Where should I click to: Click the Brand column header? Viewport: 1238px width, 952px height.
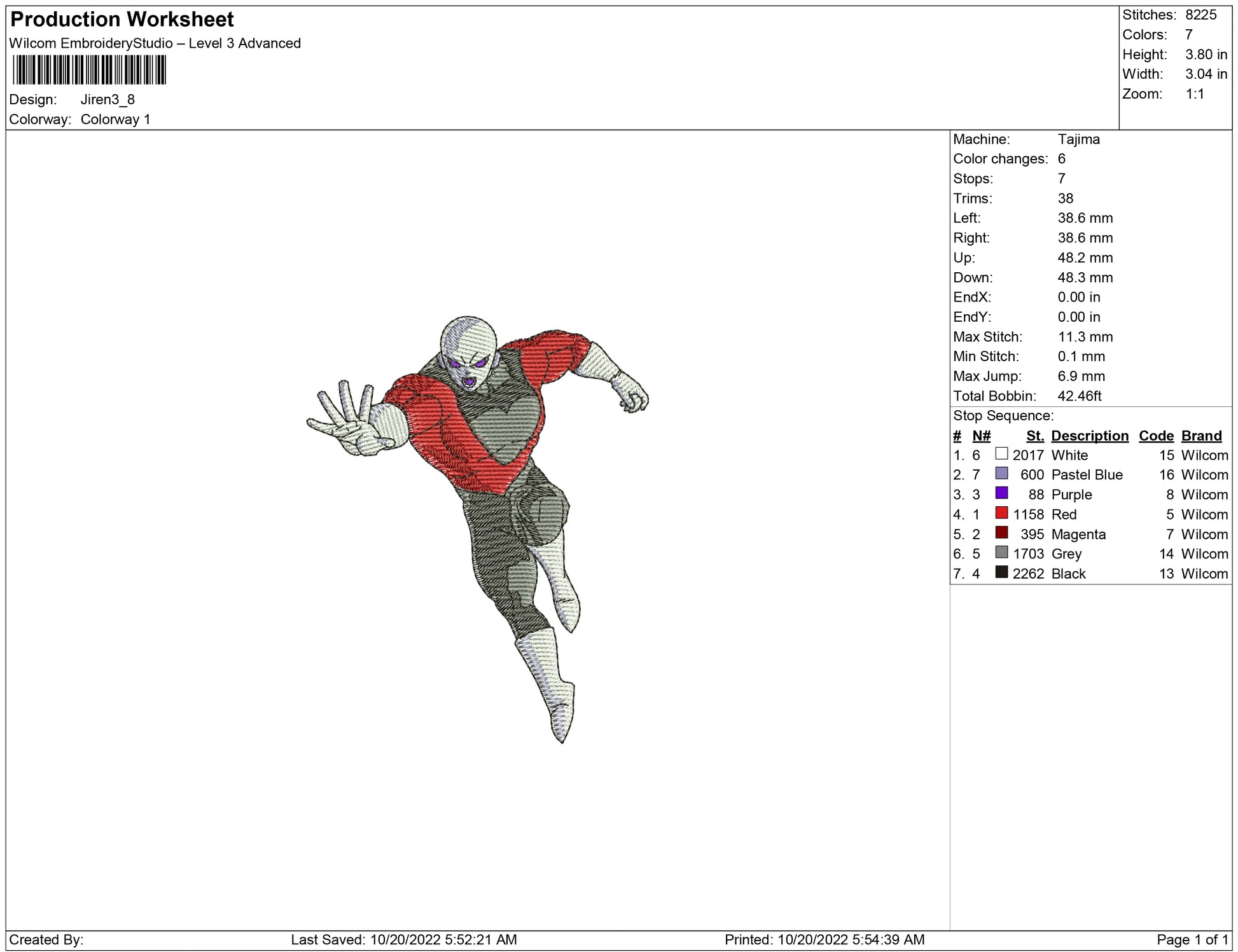point(1201,436)
